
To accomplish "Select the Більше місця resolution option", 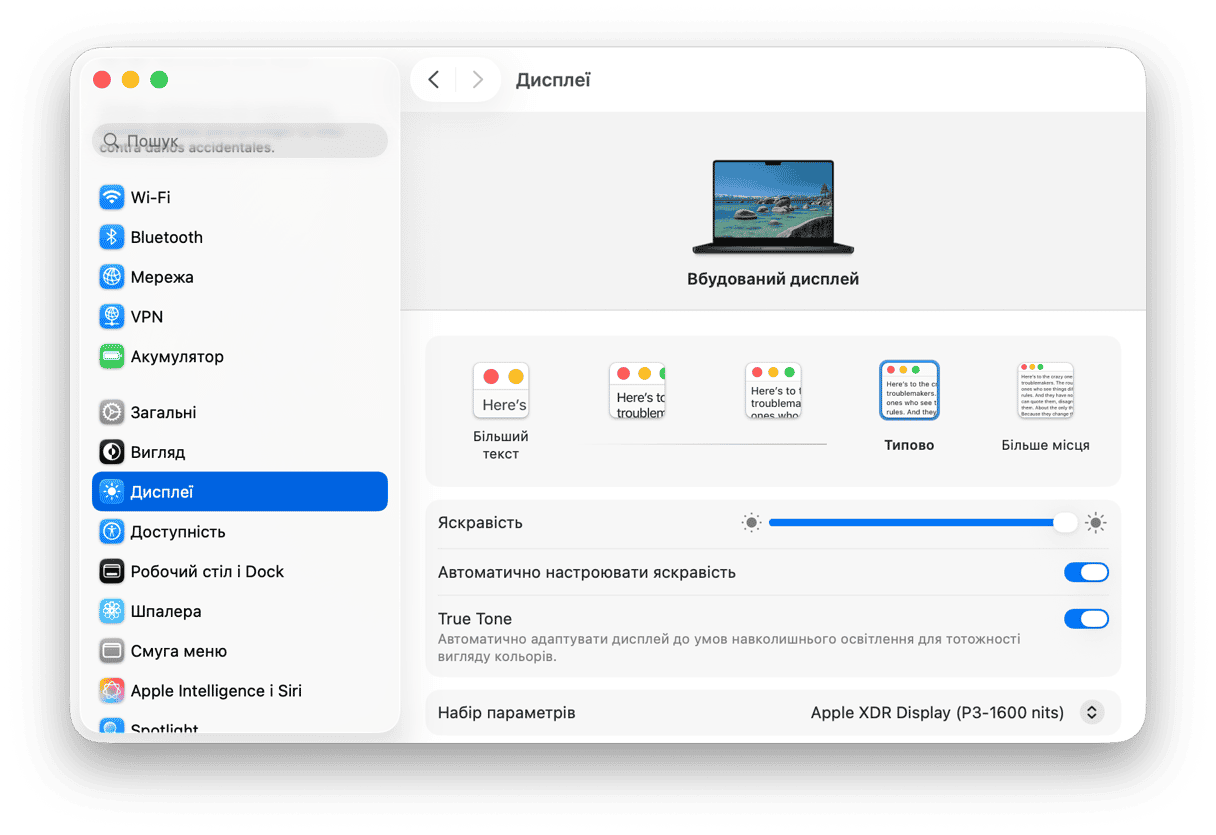I will (1045, 391).
